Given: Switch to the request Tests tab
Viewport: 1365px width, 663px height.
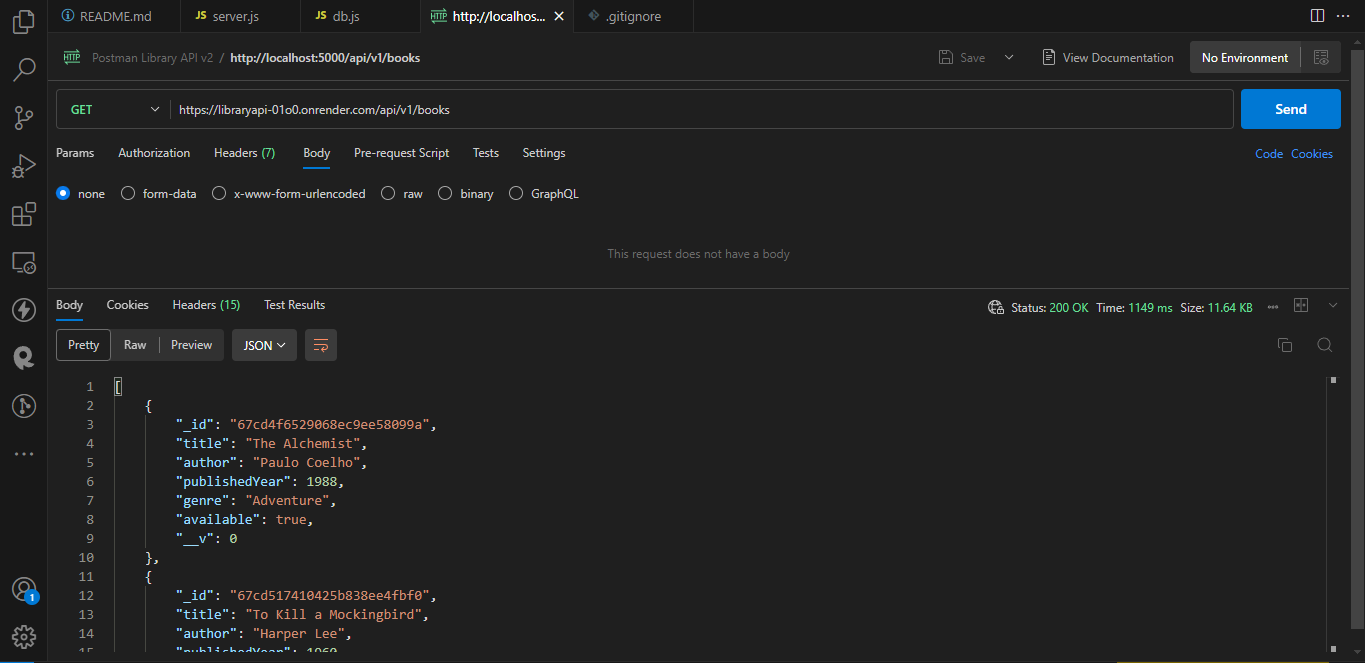Looking at the screenshot, I should 486,153.
